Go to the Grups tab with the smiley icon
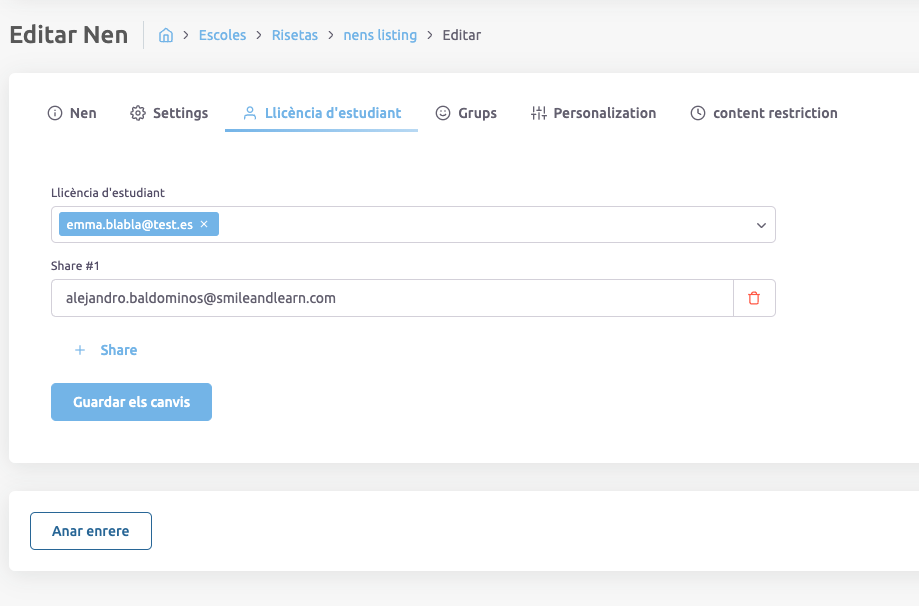The height and width of the screenshot is (606, 919). pos(466,113)
